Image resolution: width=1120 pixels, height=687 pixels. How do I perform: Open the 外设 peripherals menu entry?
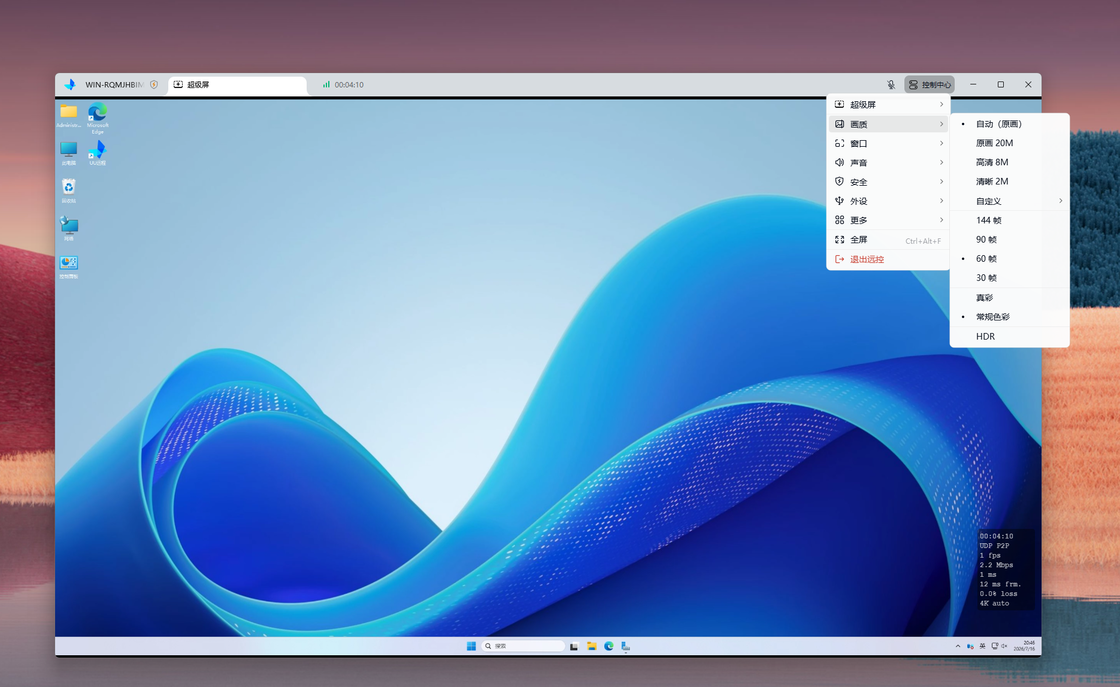[888, 201]
